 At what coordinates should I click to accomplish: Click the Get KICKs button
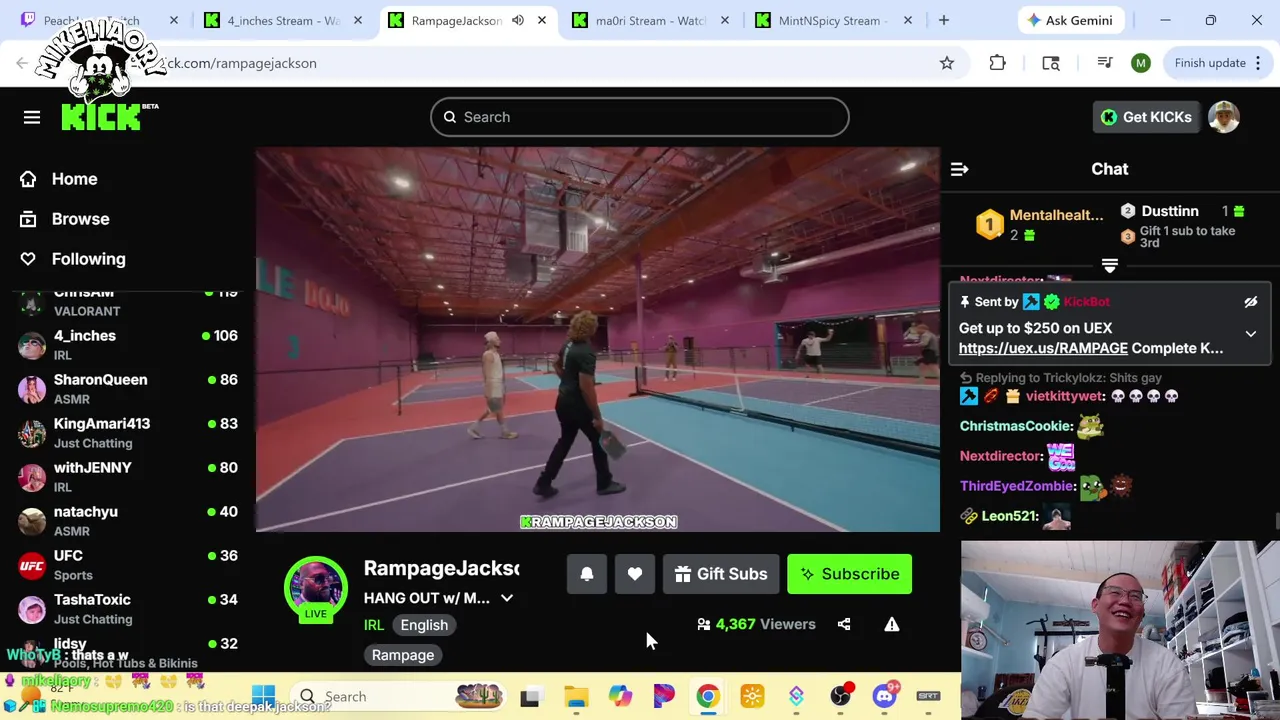pyautogui.click(x=1146, y=117)
